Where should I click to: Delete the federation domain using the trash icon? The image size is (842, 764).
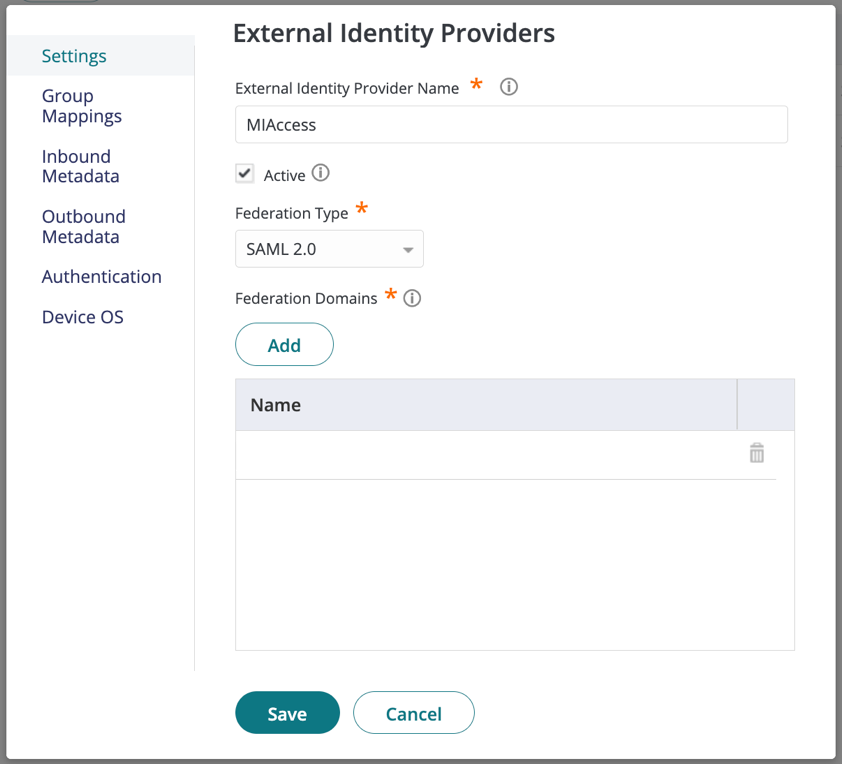click(x=756, y=453)
